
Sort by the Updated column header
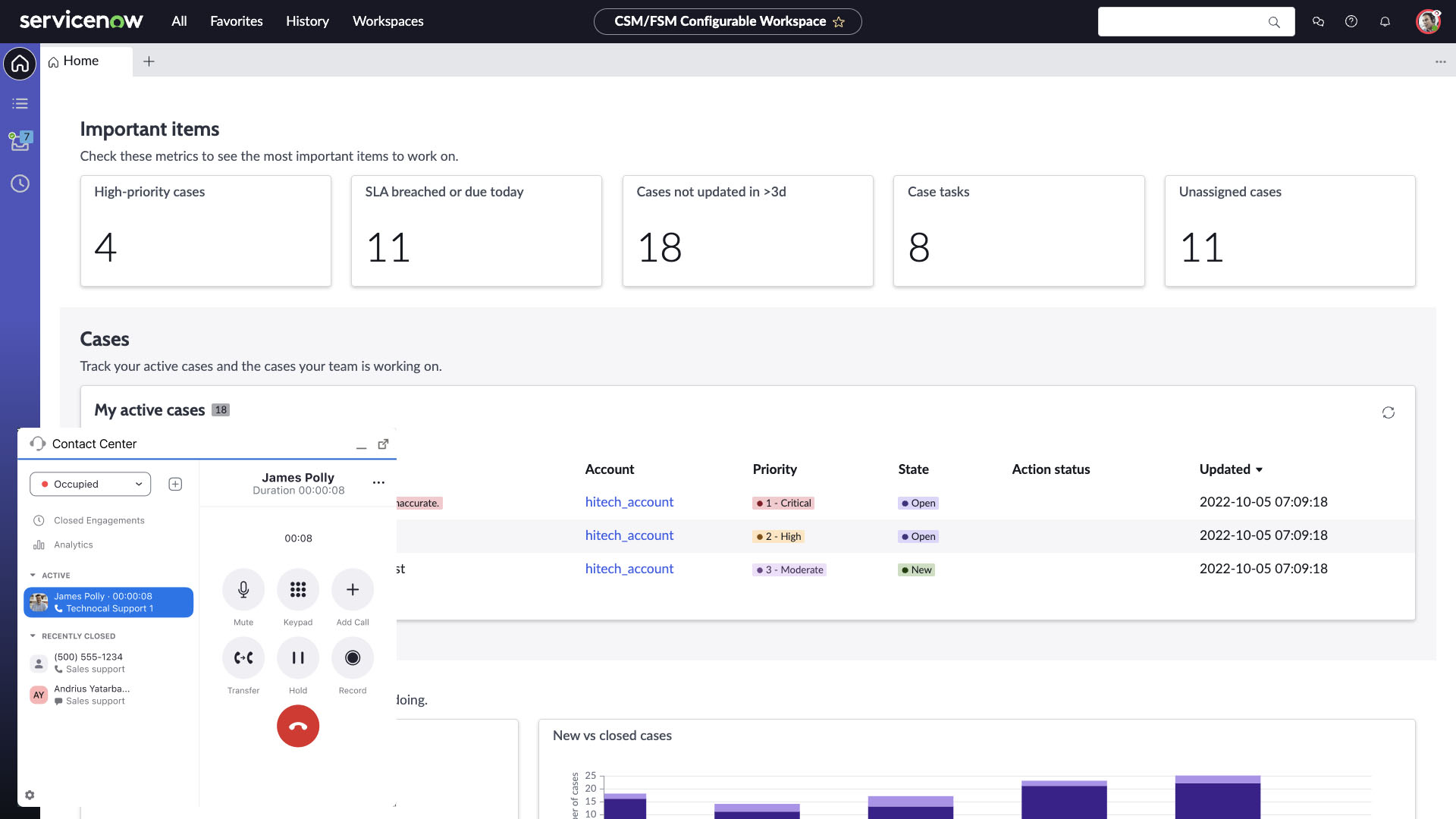pos(1231,469)
